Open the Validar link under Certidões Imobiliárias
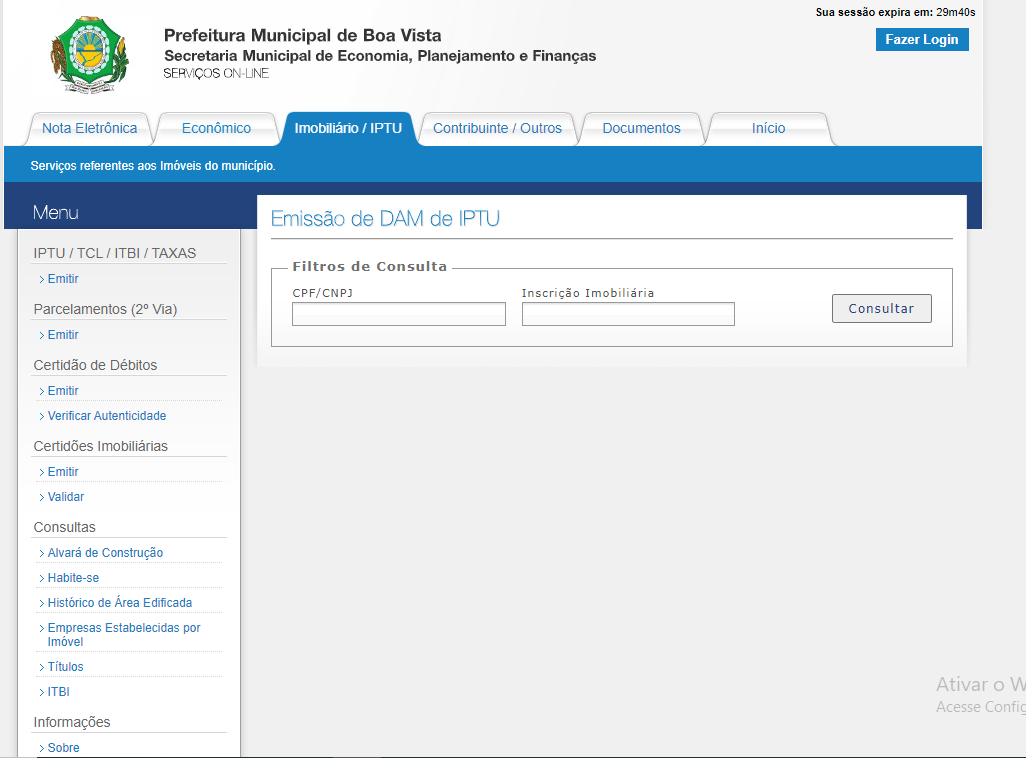Viewport: 1026px width, 758px height. click(66, 497)
